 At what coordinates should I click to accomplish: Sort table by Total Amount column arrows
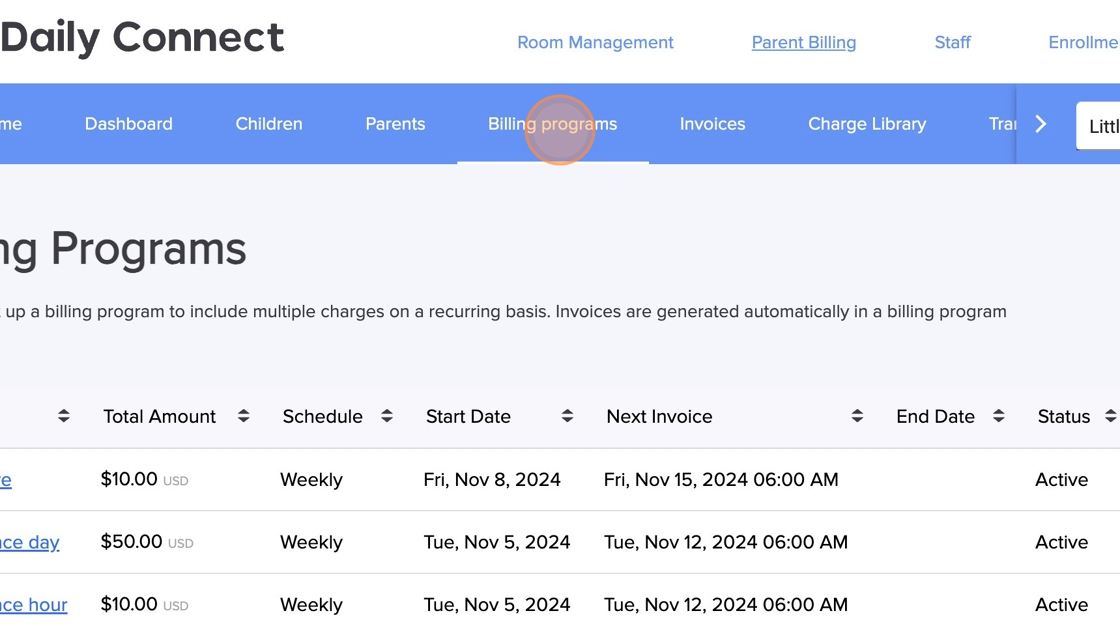coord(244,416)
